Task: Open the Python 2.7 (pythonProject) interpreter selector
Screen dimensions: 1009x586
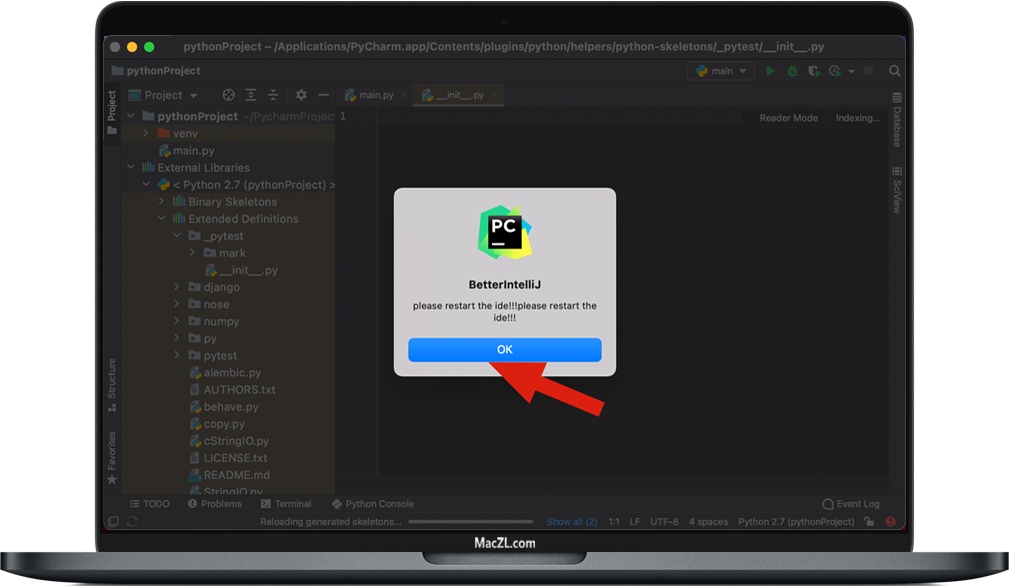Action: (x=796, y=522)
